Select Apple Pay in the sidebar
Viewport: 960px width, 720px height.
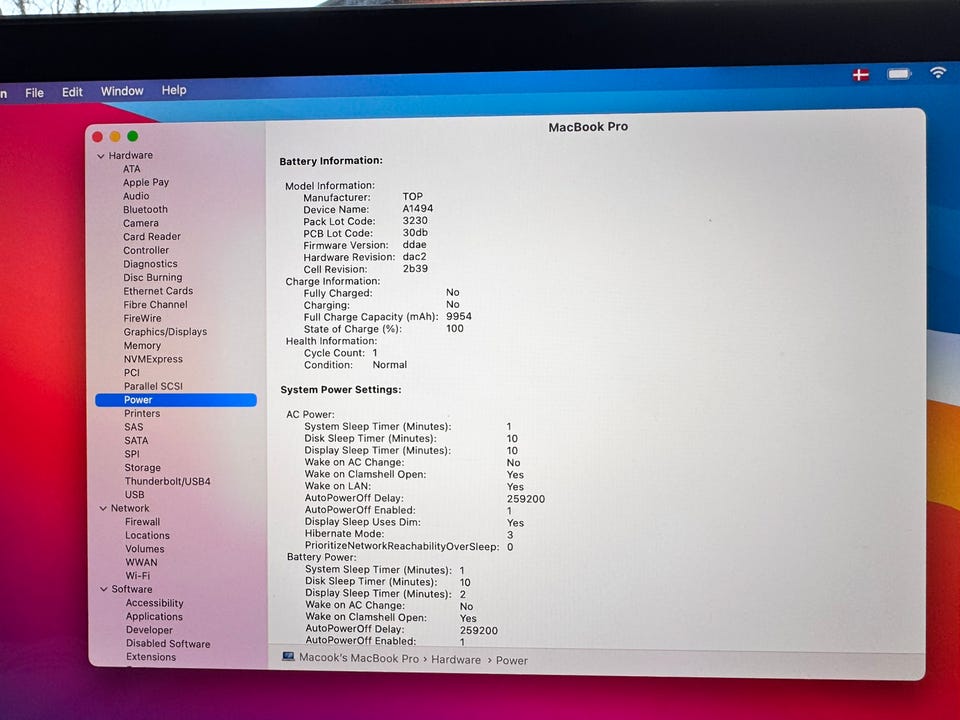pos(146,182)
